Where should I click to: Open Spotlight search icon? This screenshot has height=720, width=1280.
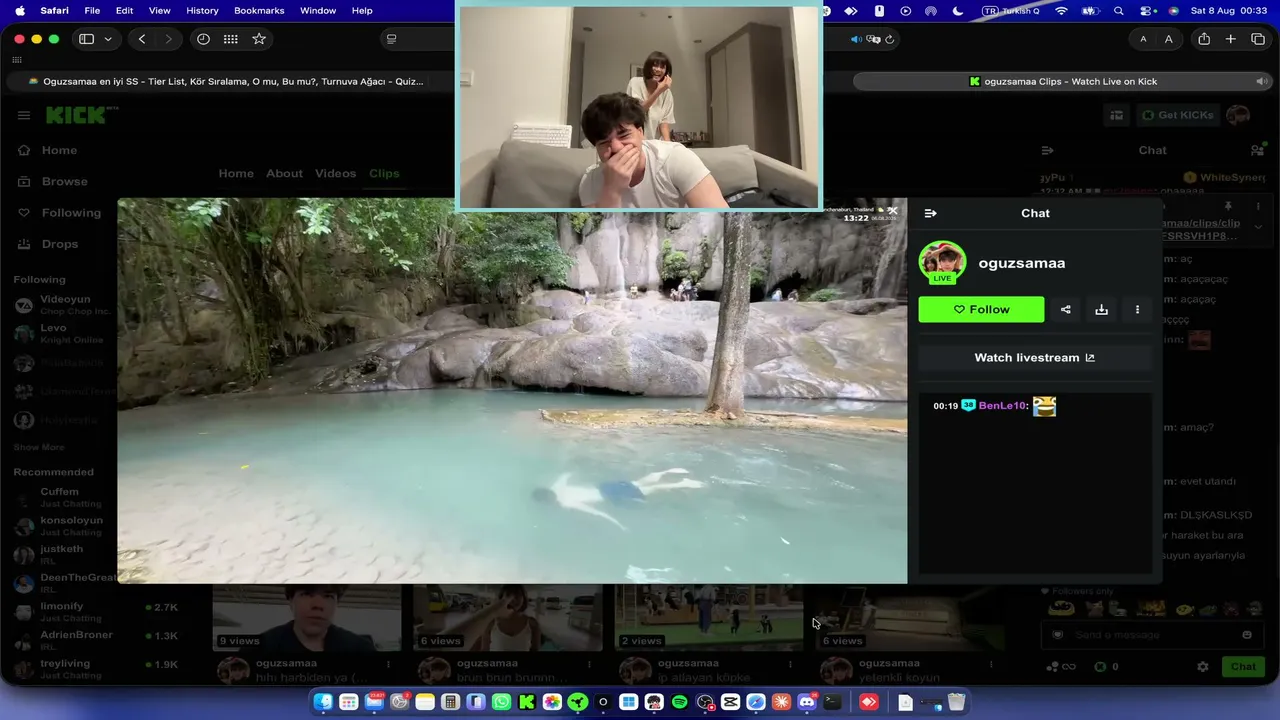(x=1118, y=10)
